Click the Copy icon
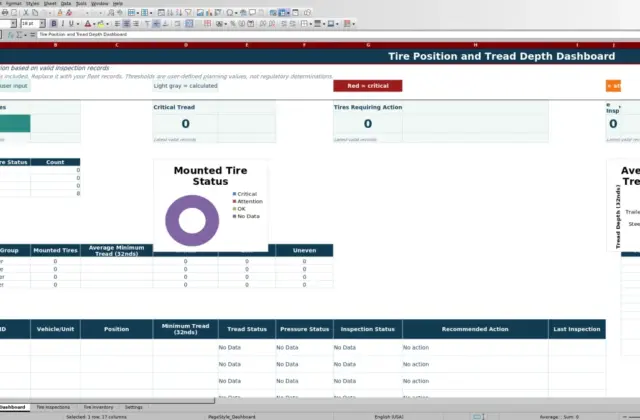 35,13
